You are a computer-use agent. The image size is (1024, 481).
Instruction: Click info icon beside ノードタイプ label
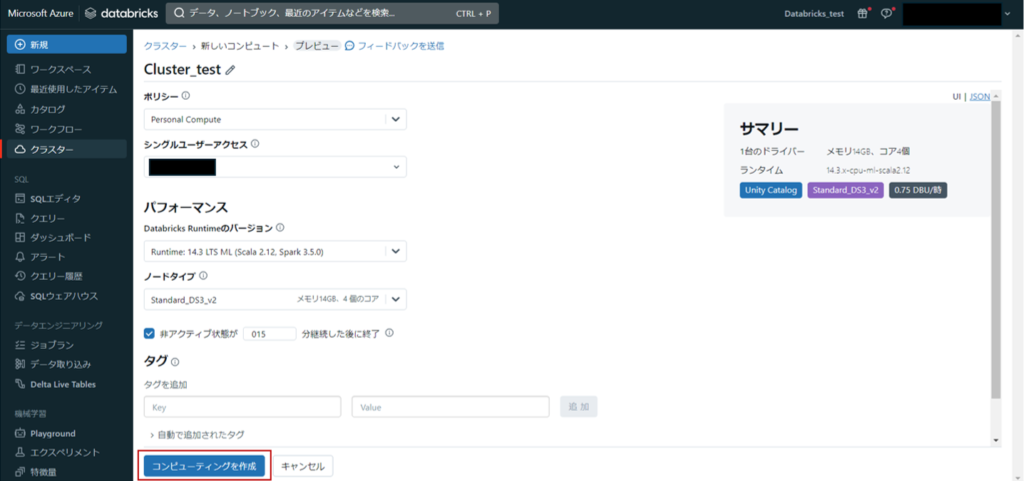(203, 276)
